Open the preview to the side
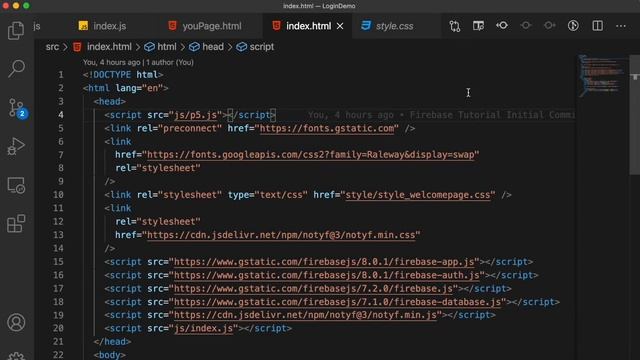Screen dimensions: 640x360 (478, 26)
